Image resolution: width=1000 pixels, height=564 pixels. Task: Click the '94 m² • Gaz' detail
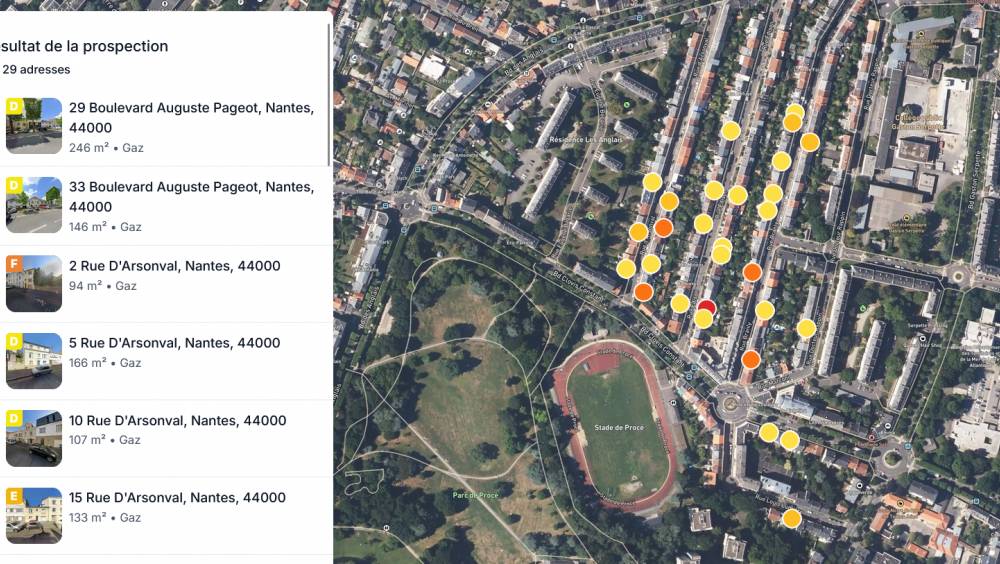tap(103, 286)
